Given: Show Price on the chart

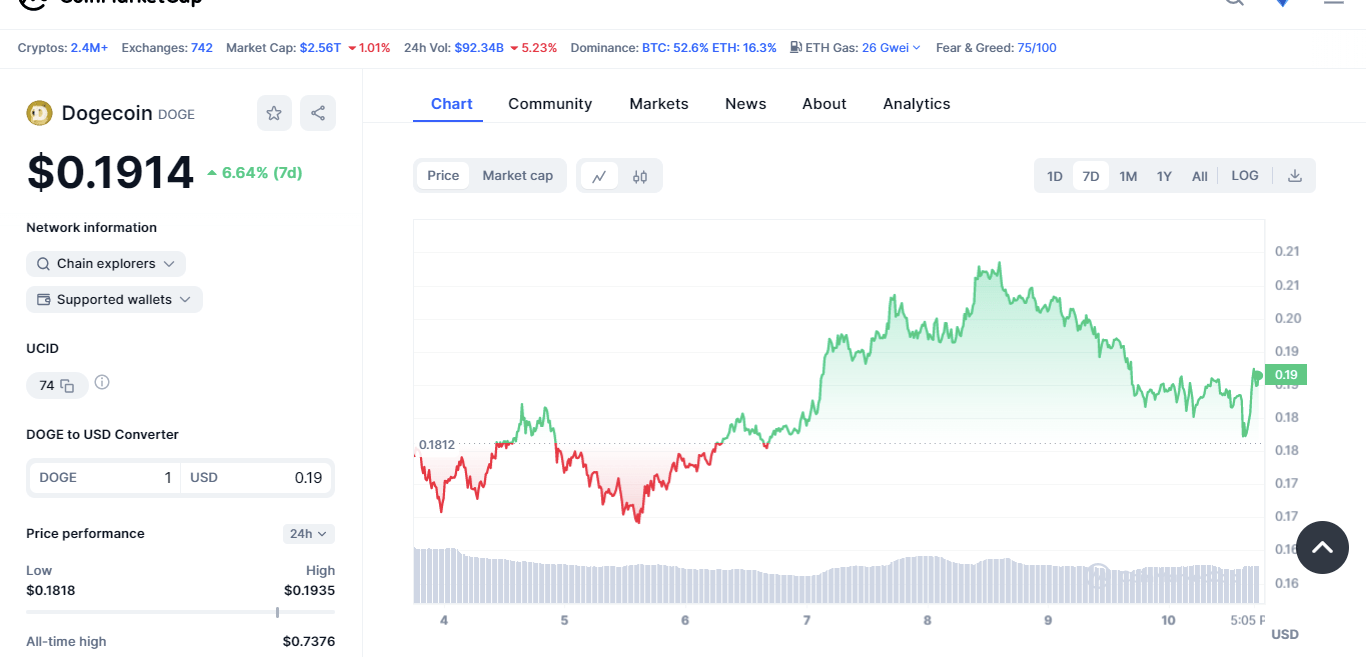Looking at the screenshot, I should click(x=443, y=176).
